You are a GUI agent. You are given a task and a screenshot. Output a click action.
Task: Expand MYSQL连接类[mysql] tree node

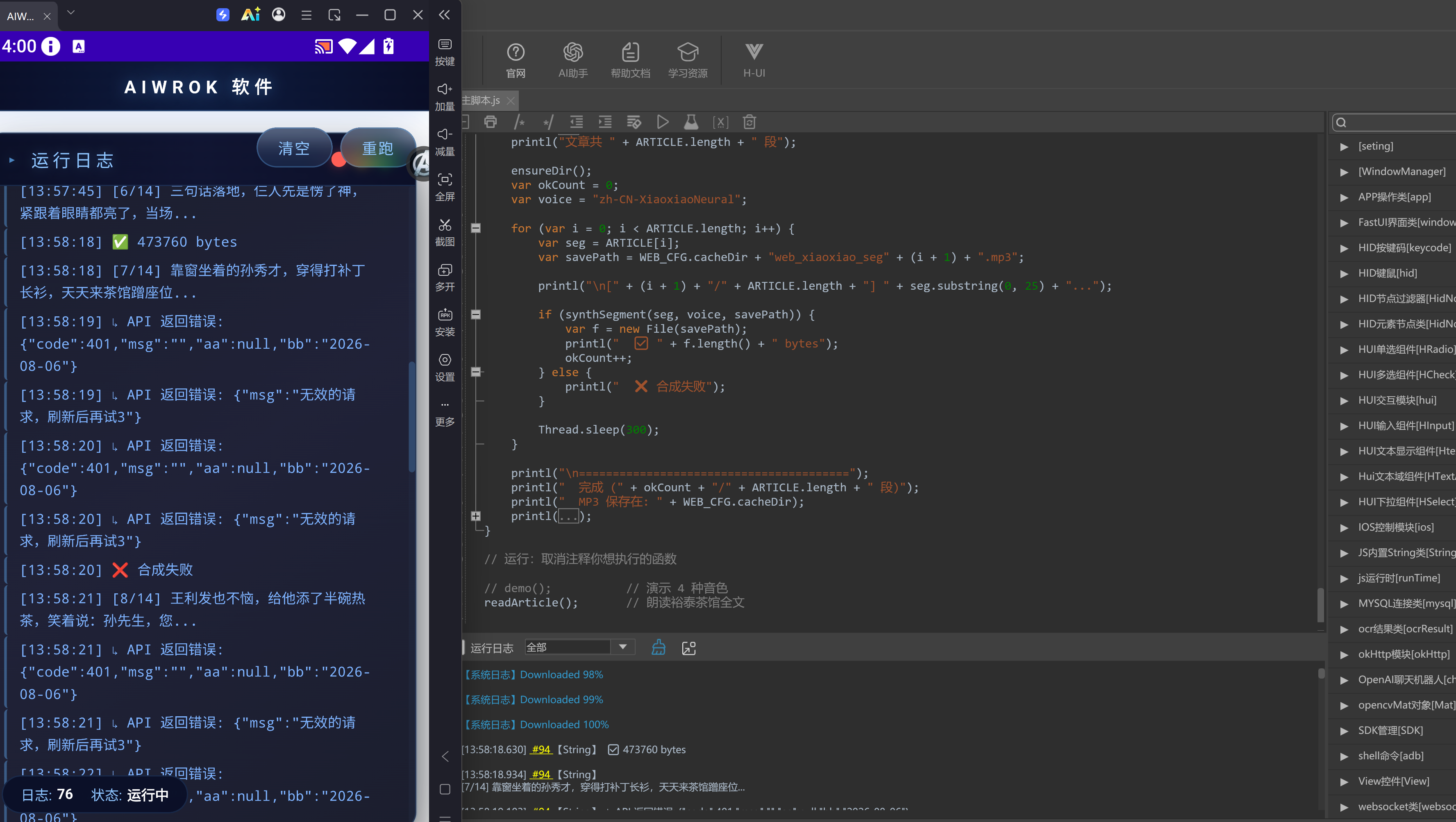pyautogui.click(x=1345, y=604)
